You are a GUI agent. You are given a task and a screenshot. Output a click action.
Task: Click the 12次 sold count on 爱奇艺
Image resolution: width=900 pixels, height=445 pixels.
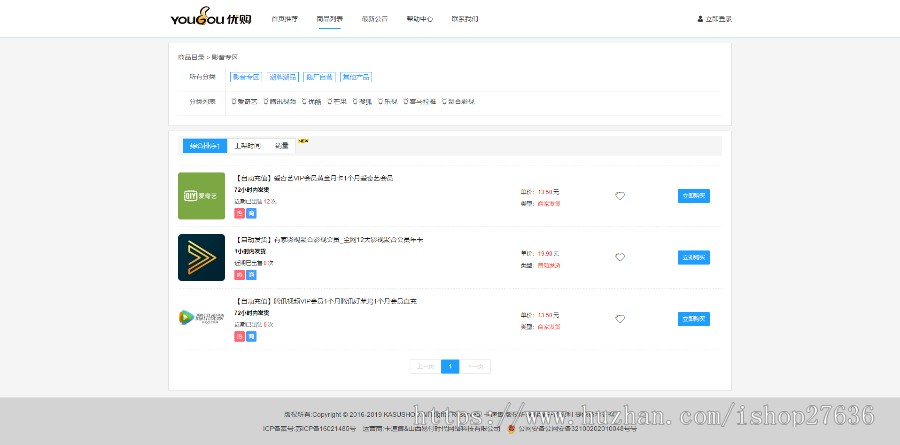[270, 202]
